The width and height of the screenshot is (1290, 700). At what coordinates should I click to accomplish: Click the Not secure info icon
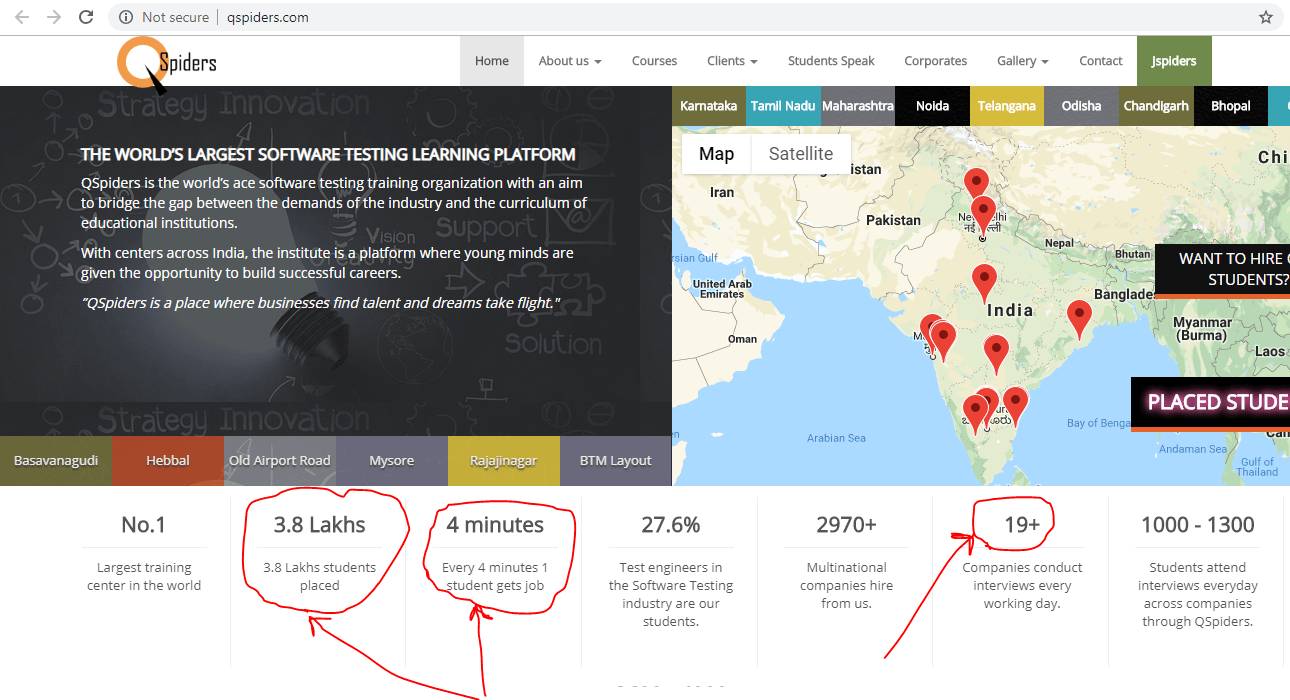(126, 17)
